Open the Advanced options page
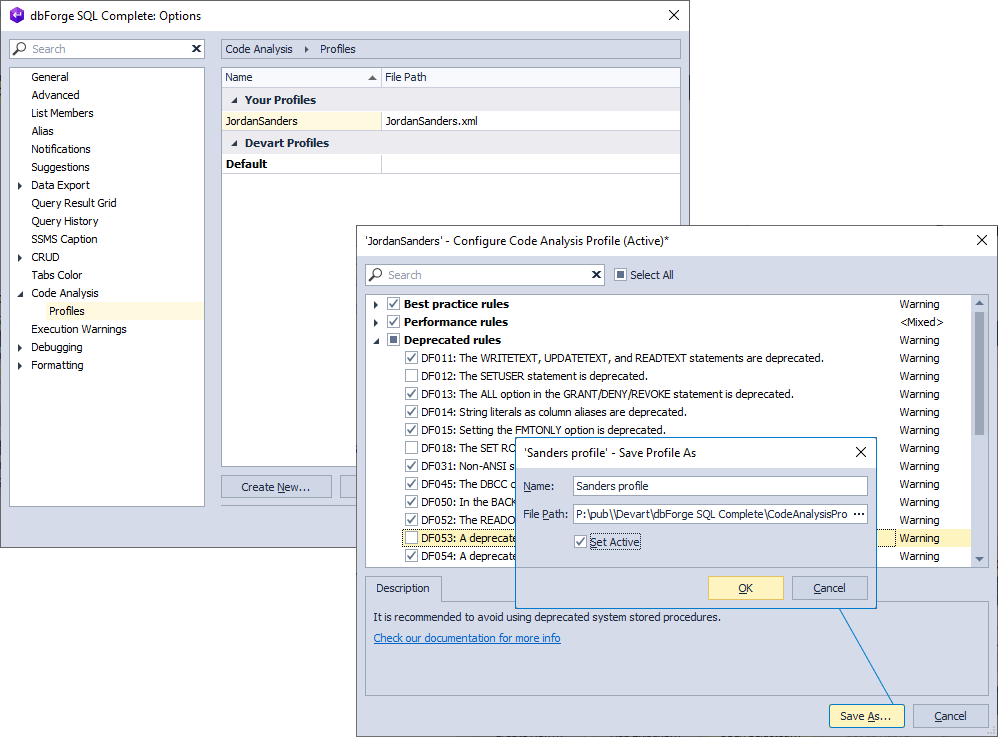The width and height of the screenshot is (998, 737). pyautogui.click(x=55, y=95)
